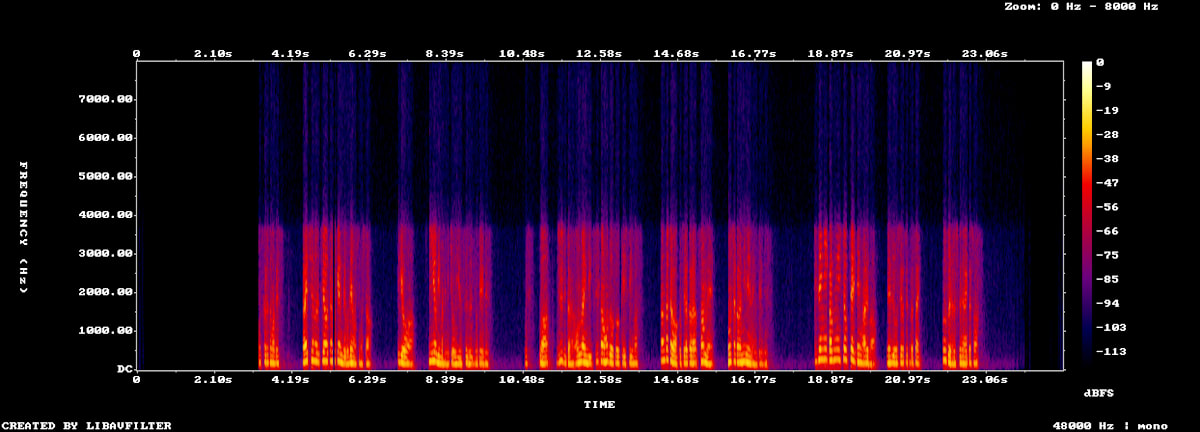Click 23.06s on the bottom time axis

(x=983, y=380)
